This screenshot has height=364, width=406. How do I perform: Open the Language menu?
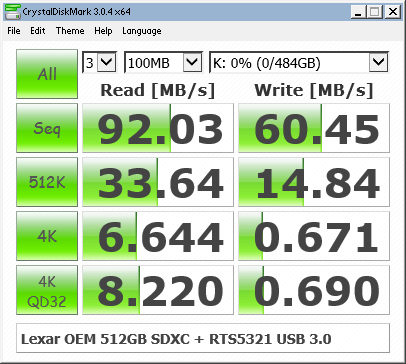click(x=142, y=31)
